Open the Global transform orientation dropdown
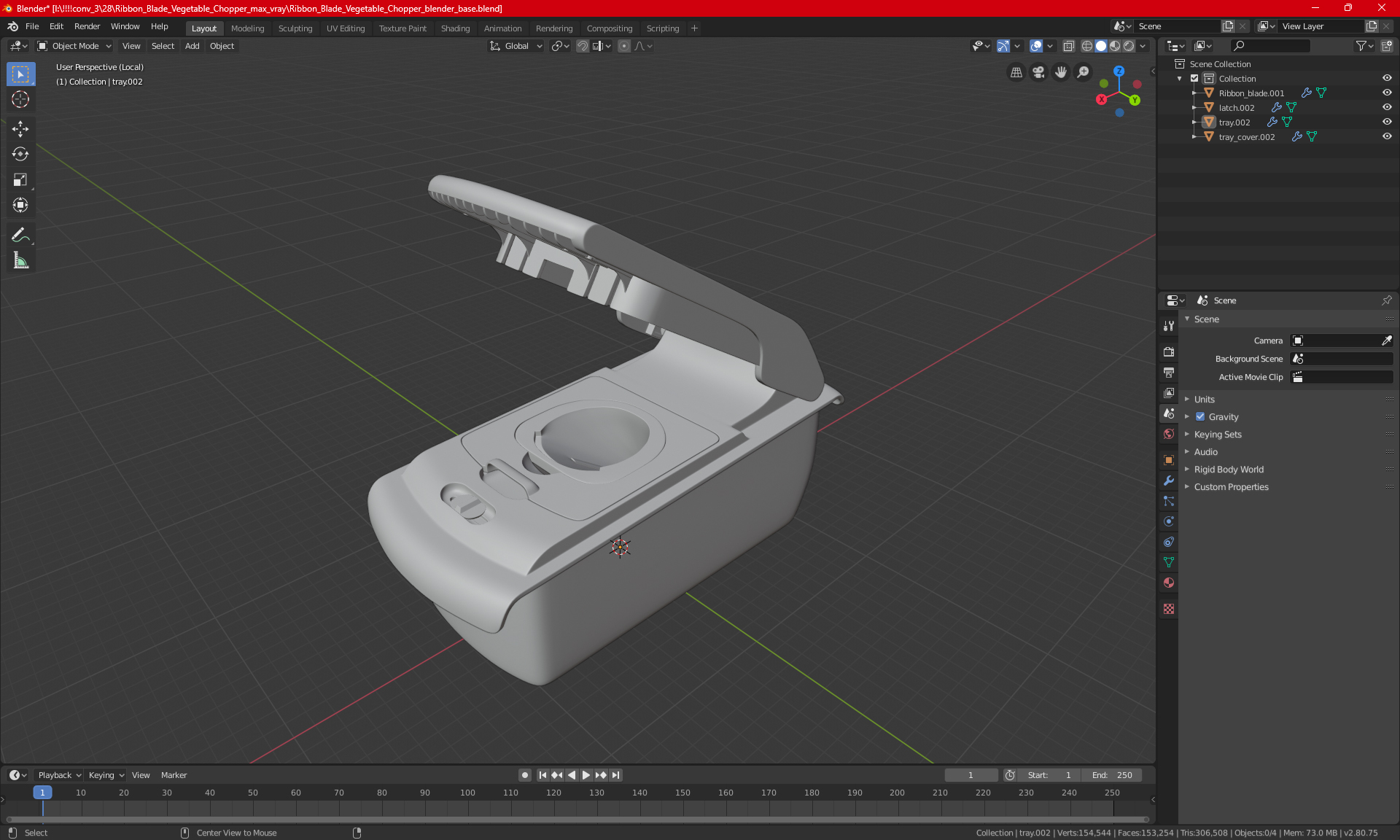1400x840 pixels. click(x=516, y=46)
